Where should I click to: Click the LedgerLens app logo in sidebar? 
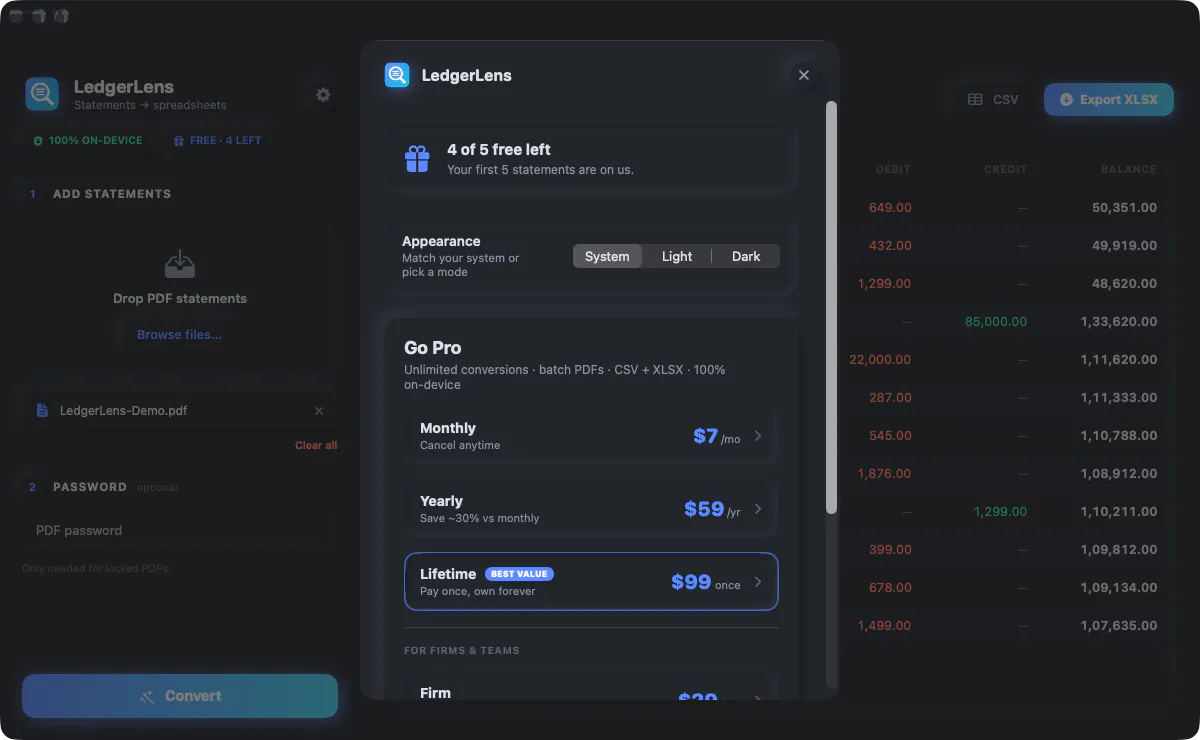(x=42, y=94)
